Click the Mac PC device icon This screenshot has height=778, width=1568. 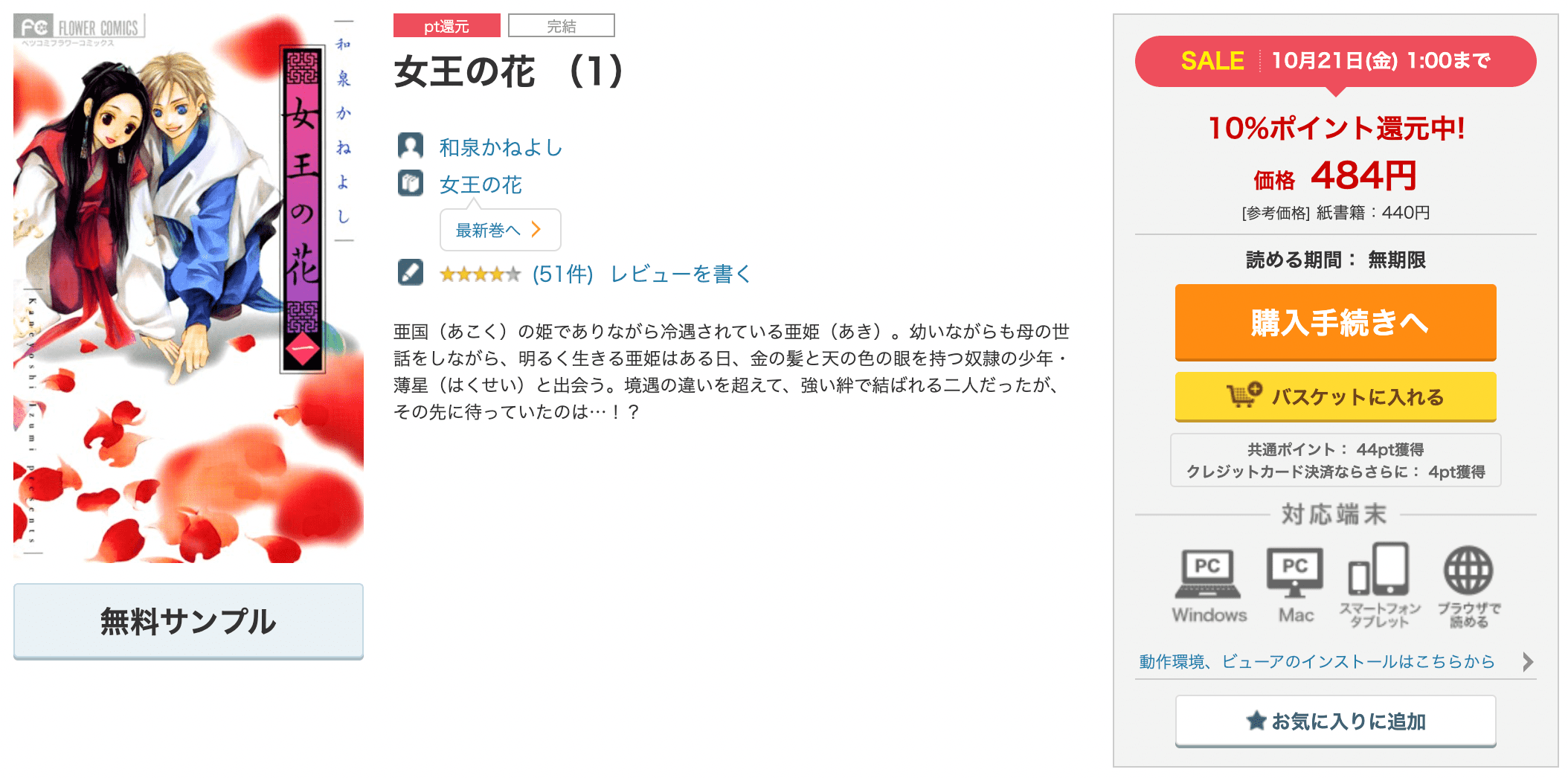(1295, 573)
